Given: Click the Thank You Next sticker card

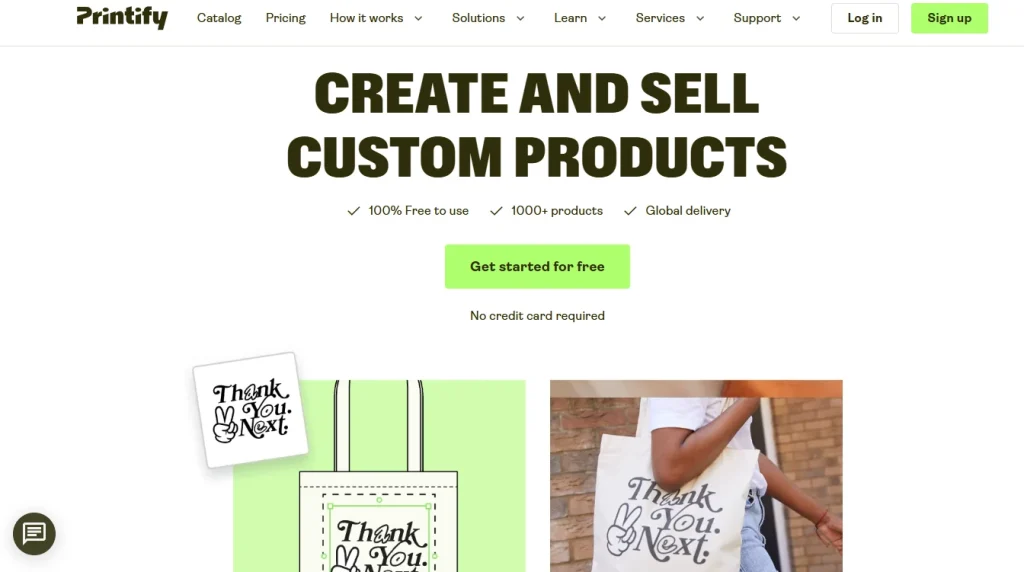Looking at the screenshot, I should 251,410.
